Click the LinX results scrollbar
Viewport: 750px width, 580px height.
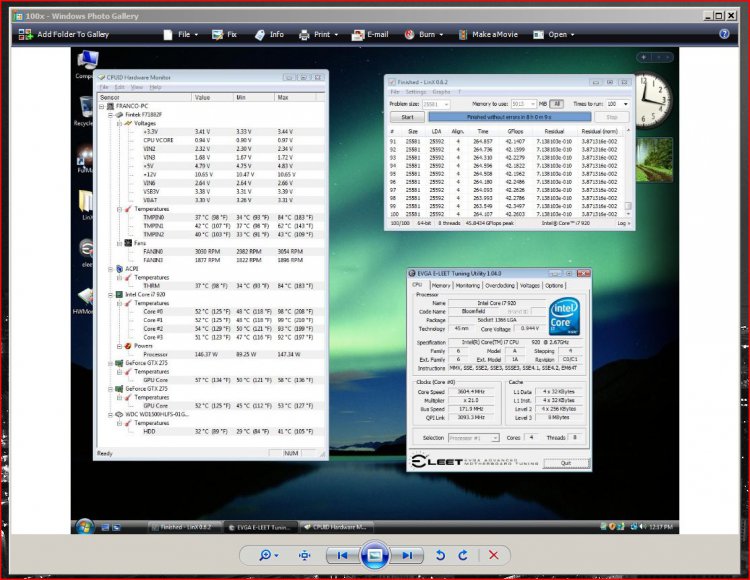(x=628, y=173)
